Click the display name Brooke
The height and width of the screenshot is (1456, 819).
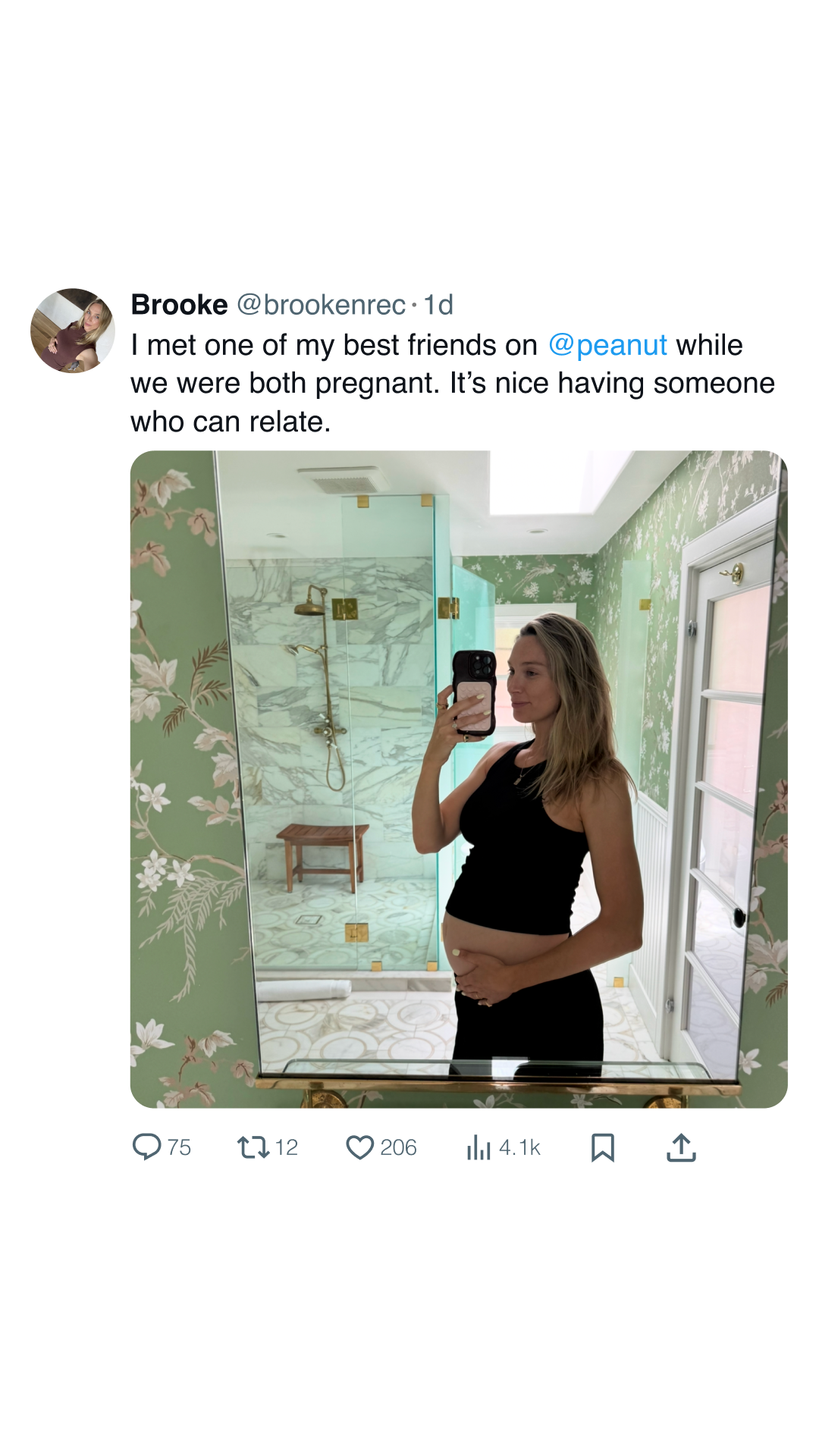click(x=179, y=305)
